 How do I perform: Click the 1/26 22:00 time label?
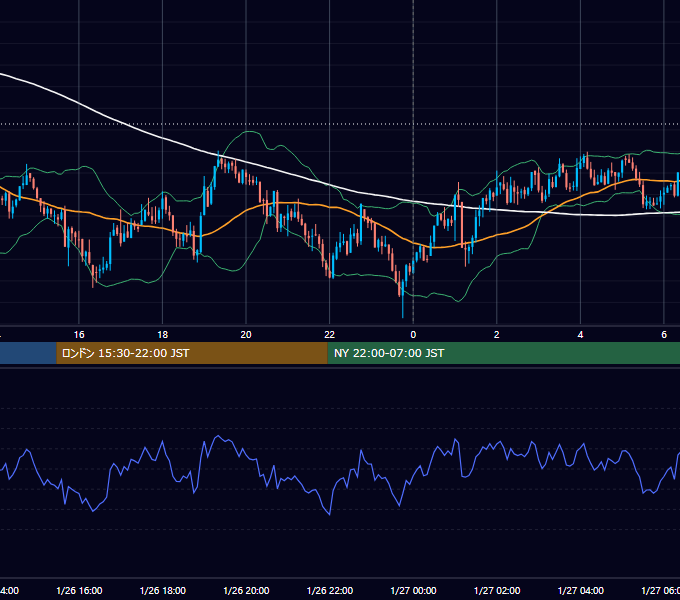click(x=330, y=590)
